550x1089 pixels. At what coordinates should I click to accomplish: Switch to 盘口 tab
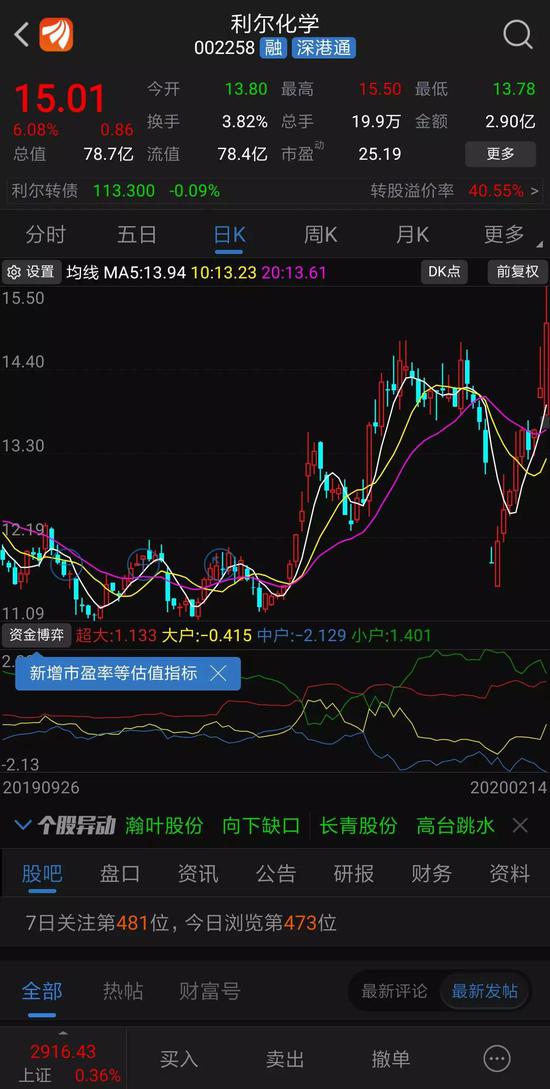[x=119, y=874]
